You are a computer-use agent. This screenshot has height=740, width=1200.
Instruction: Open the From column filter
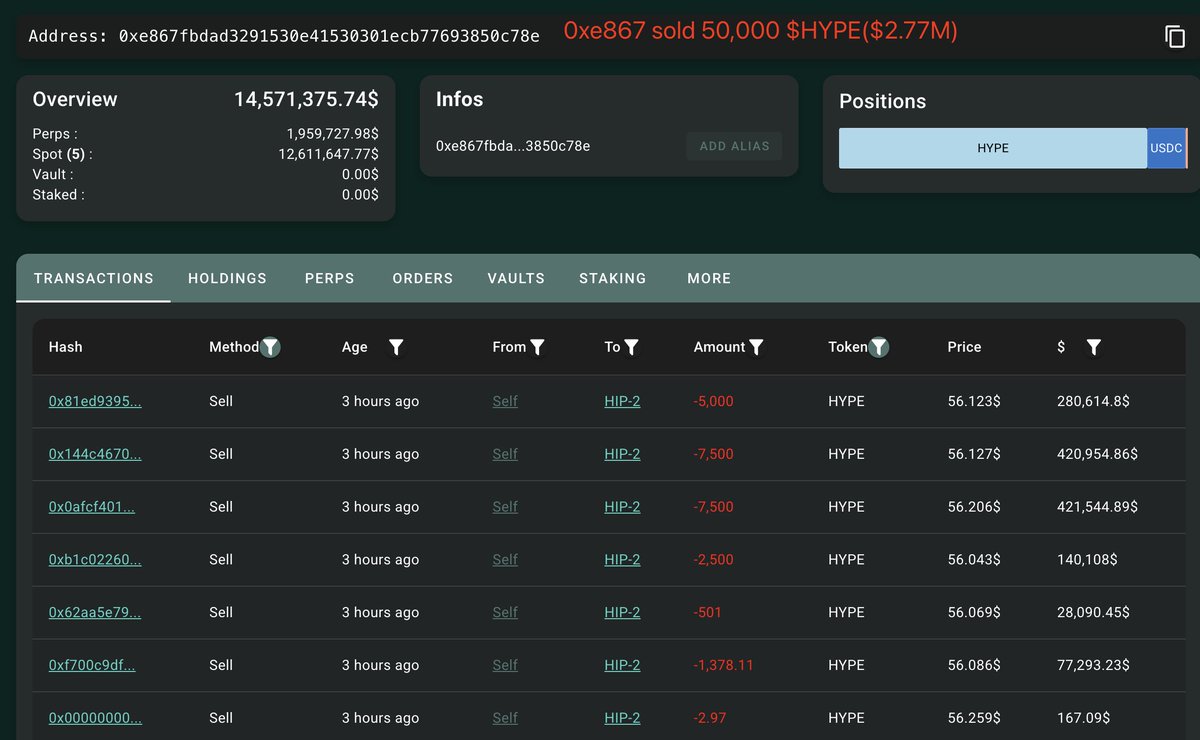click(x=537, y=347)
